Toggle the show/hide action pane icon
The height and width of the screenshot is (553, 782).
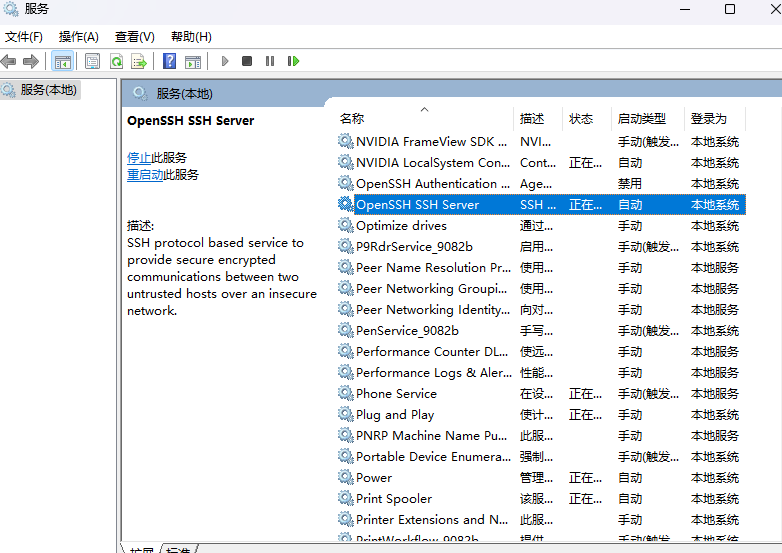click(193, 61)
